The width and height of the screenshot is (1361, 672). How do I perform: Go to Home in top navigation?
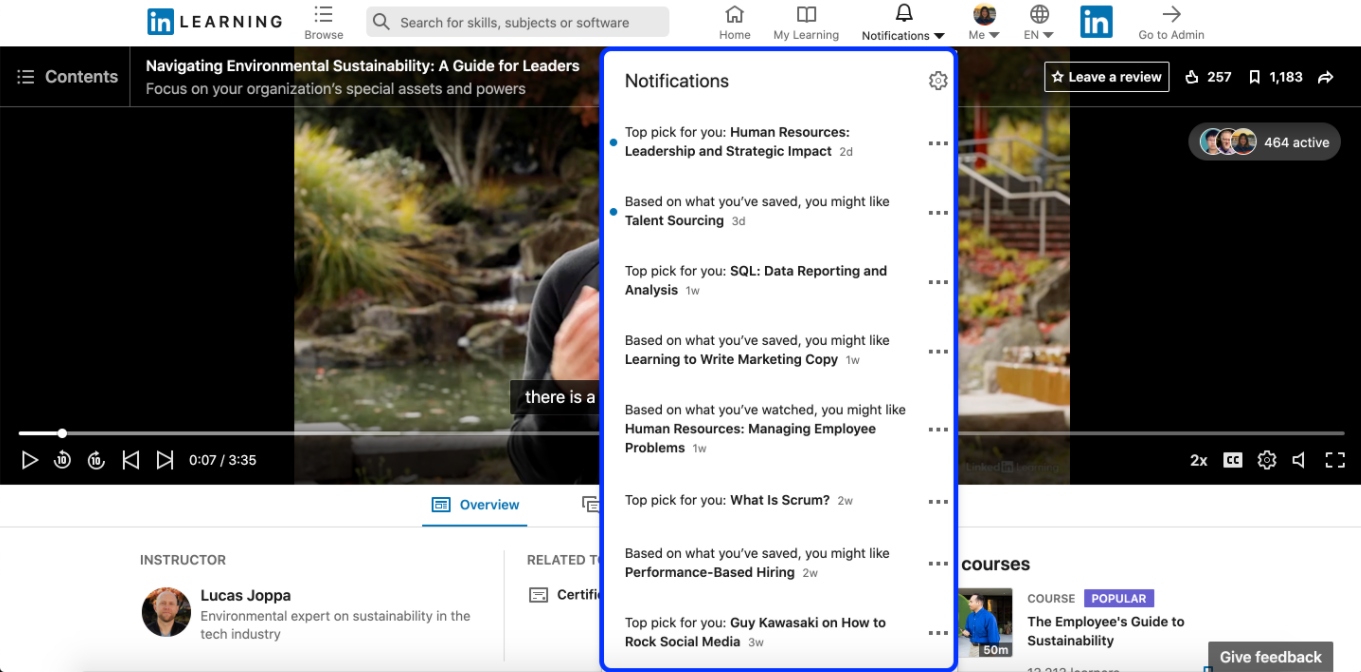coord(734,22)
